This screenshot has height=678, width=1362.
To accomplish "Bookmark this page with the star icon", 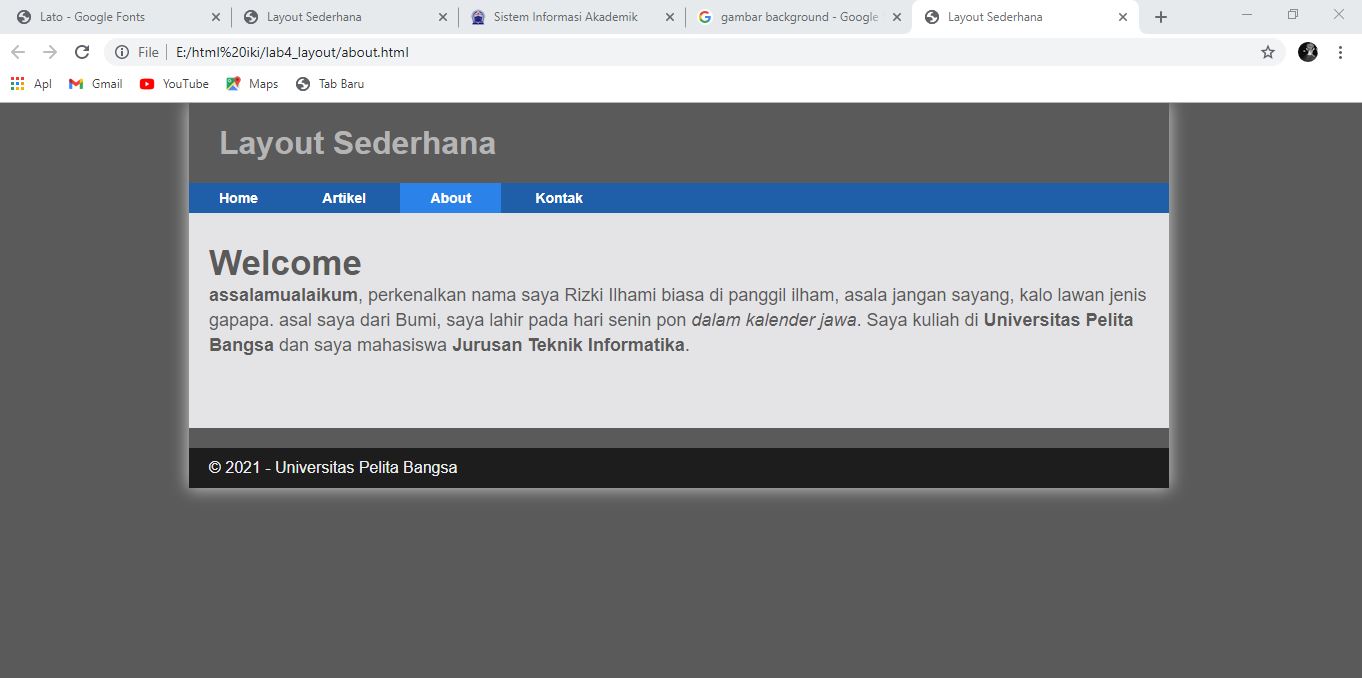I will 1267,51.
